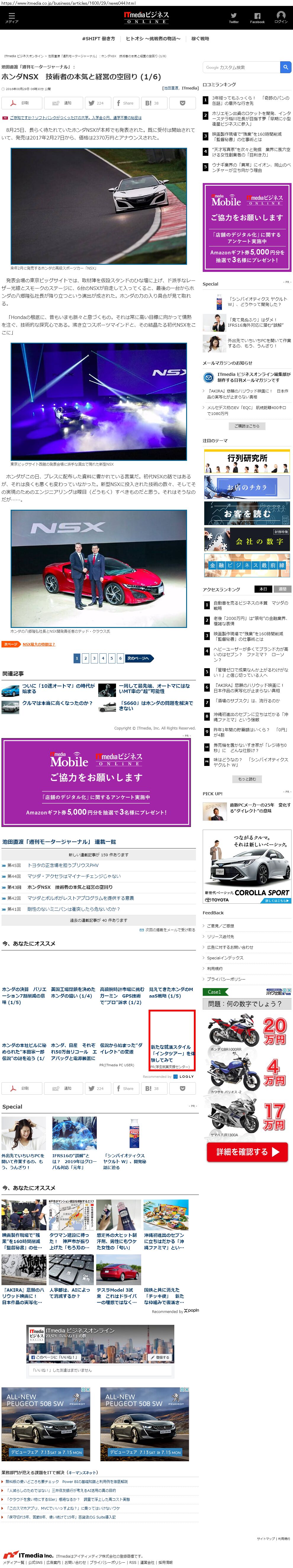Click 次回の掲載をメールで受け取る mail link

point(168,930)
